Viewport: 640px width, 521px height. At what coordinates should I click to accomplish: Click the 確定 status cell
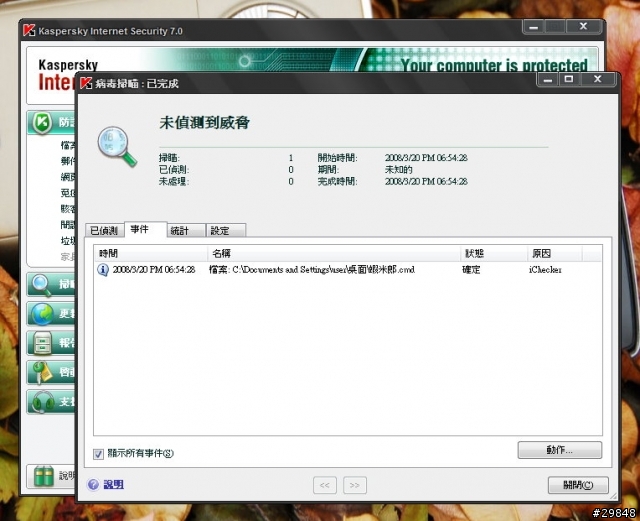coord(471,269)
